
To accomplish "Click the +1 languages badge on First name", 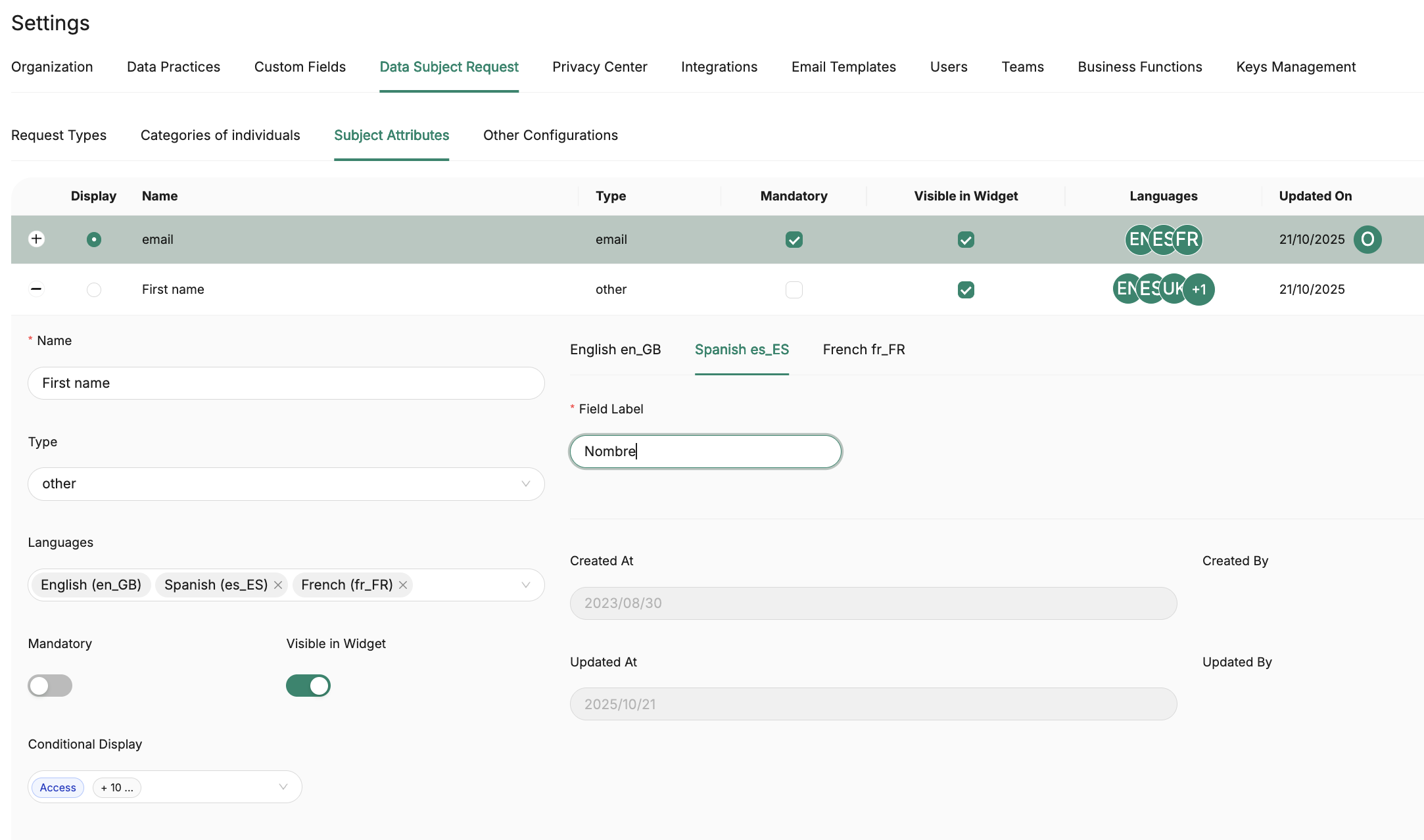I will coord(1200,289).
